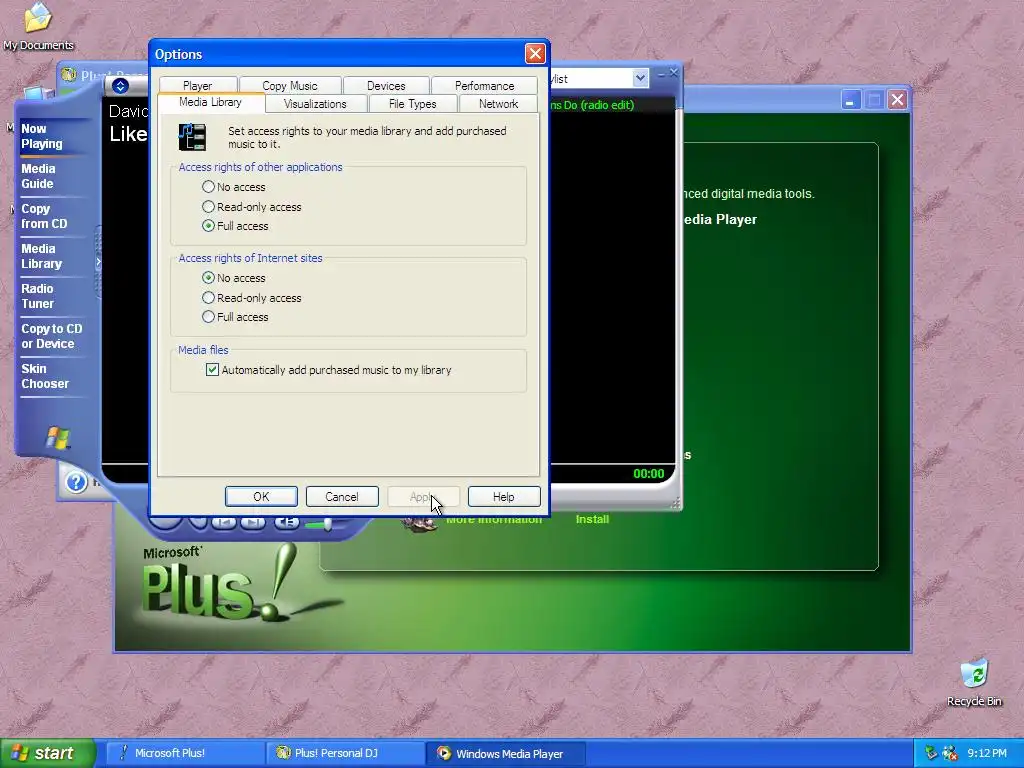Open the Visualizations tab
Viewport: 1024px width, 768px height.
(315, 104)
